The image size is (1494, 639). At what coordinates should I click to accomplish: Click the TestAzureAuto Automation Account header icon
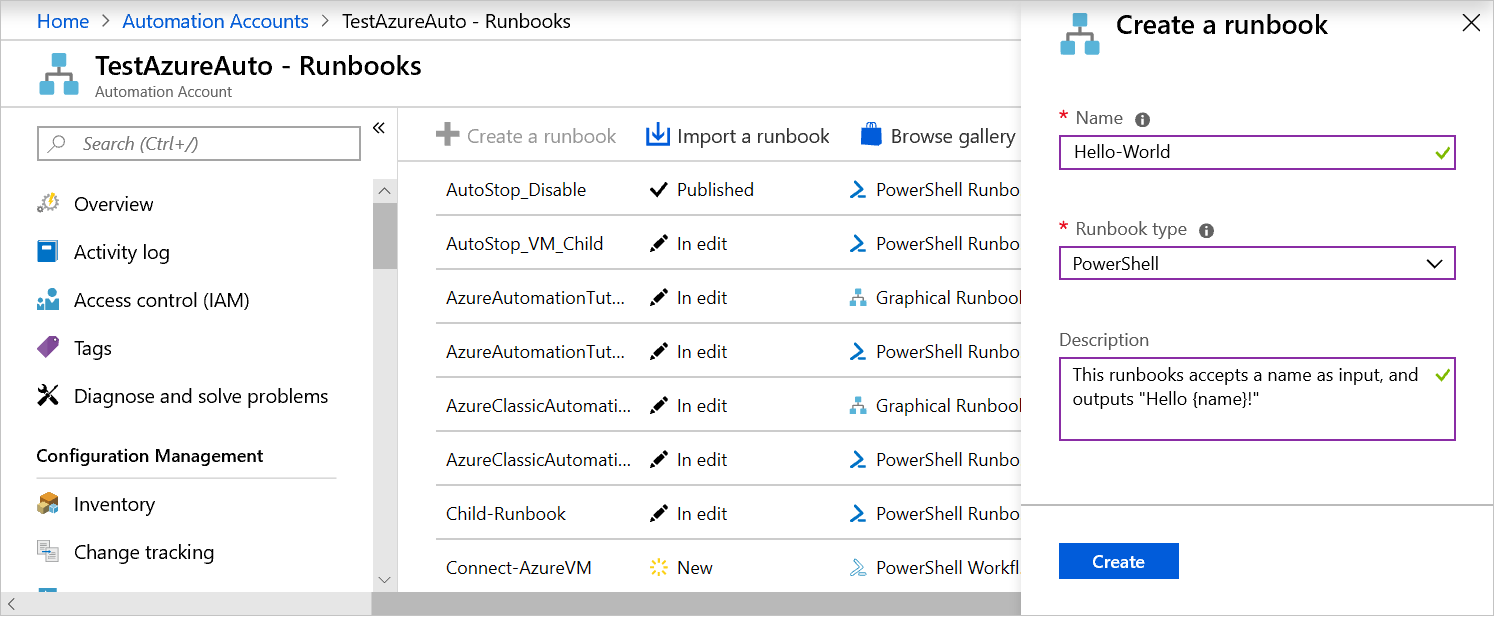tap(59, 75)
